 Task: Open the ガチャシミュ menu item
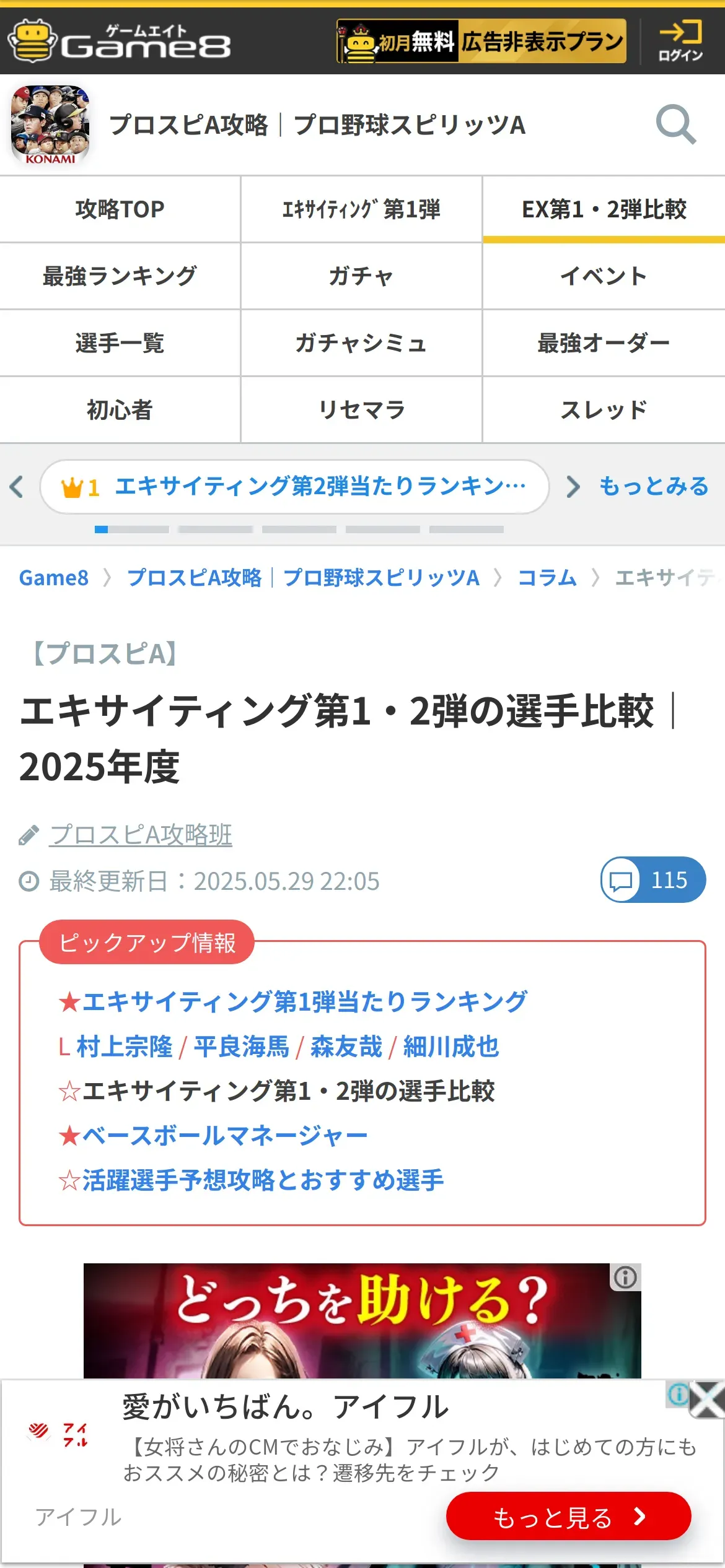[361, 343]
